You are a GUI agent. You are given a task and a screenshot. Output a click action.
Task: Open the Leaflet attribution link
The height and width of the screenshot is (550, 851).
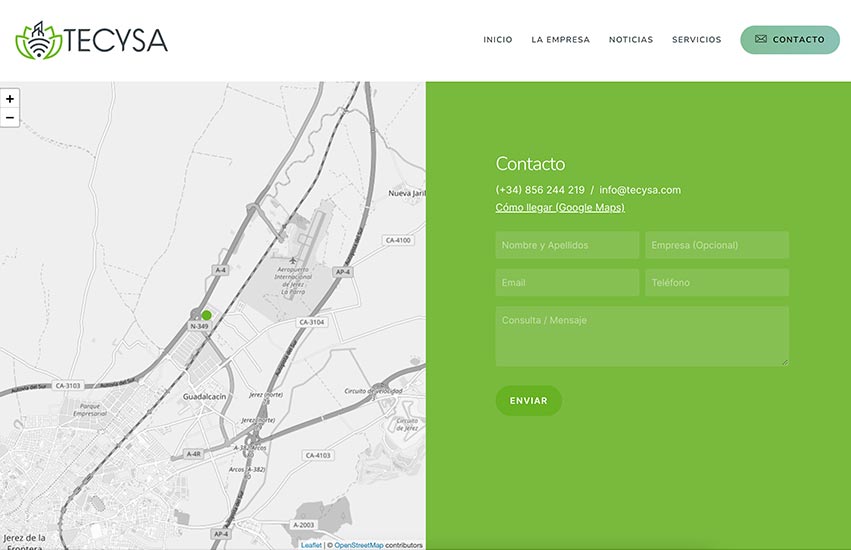point(311,545)
